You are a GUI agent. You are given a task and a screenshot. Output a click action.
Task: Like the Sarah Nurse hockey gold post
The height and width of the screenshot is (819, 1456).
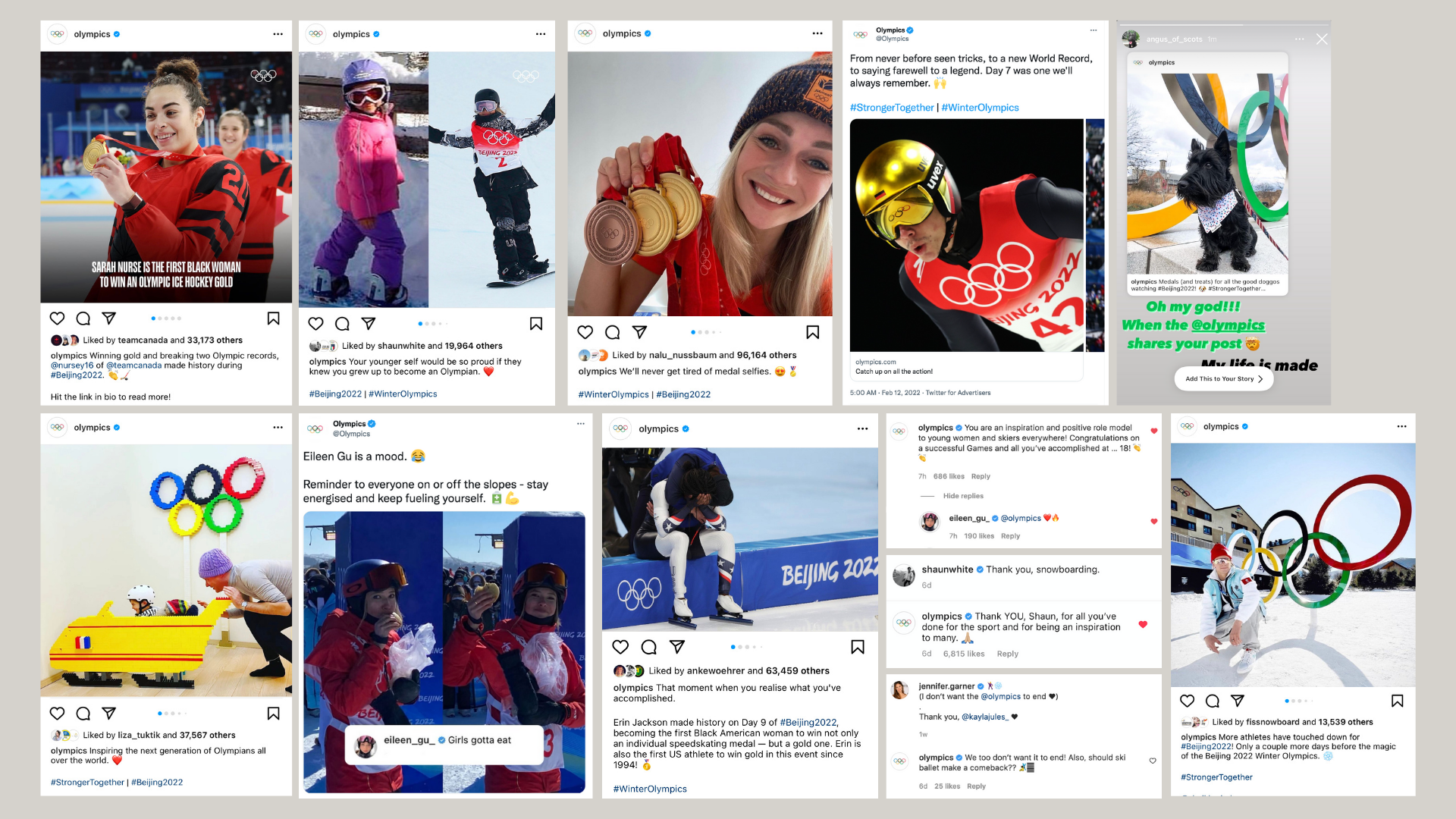pyautogui.click(x=57, y=318)
